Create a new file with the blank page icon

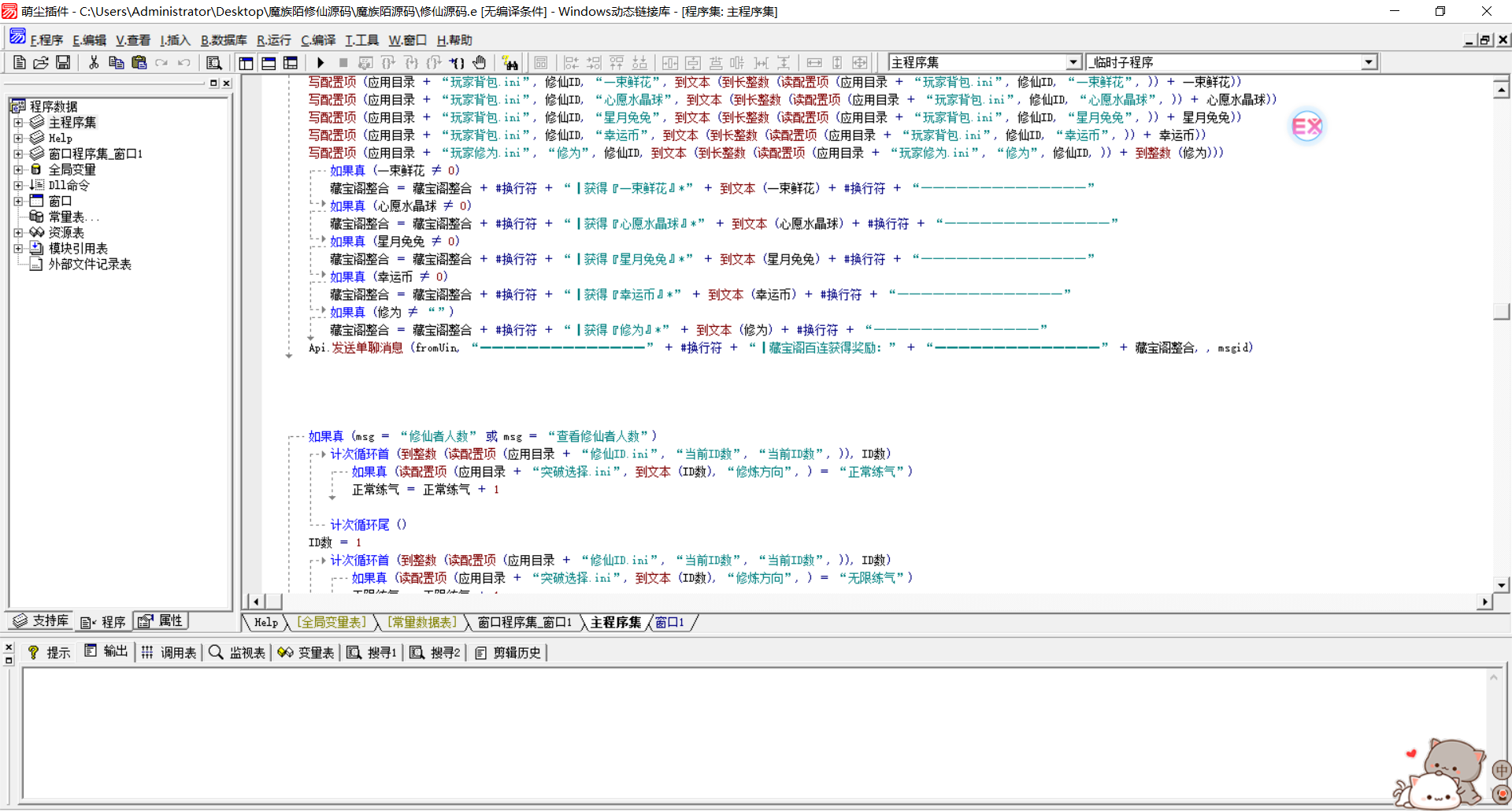(x=20, y=62)
